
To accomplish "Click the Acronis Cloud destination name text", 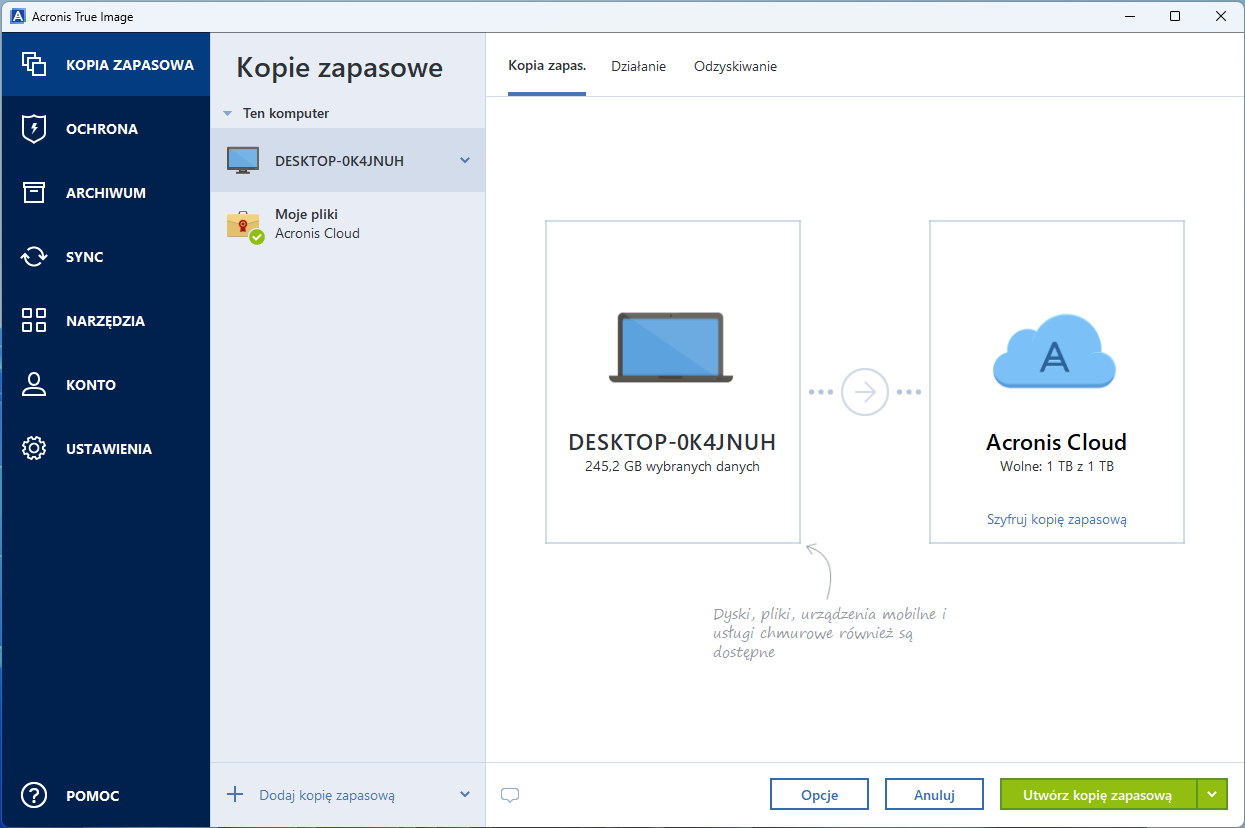I will 1057,442.
